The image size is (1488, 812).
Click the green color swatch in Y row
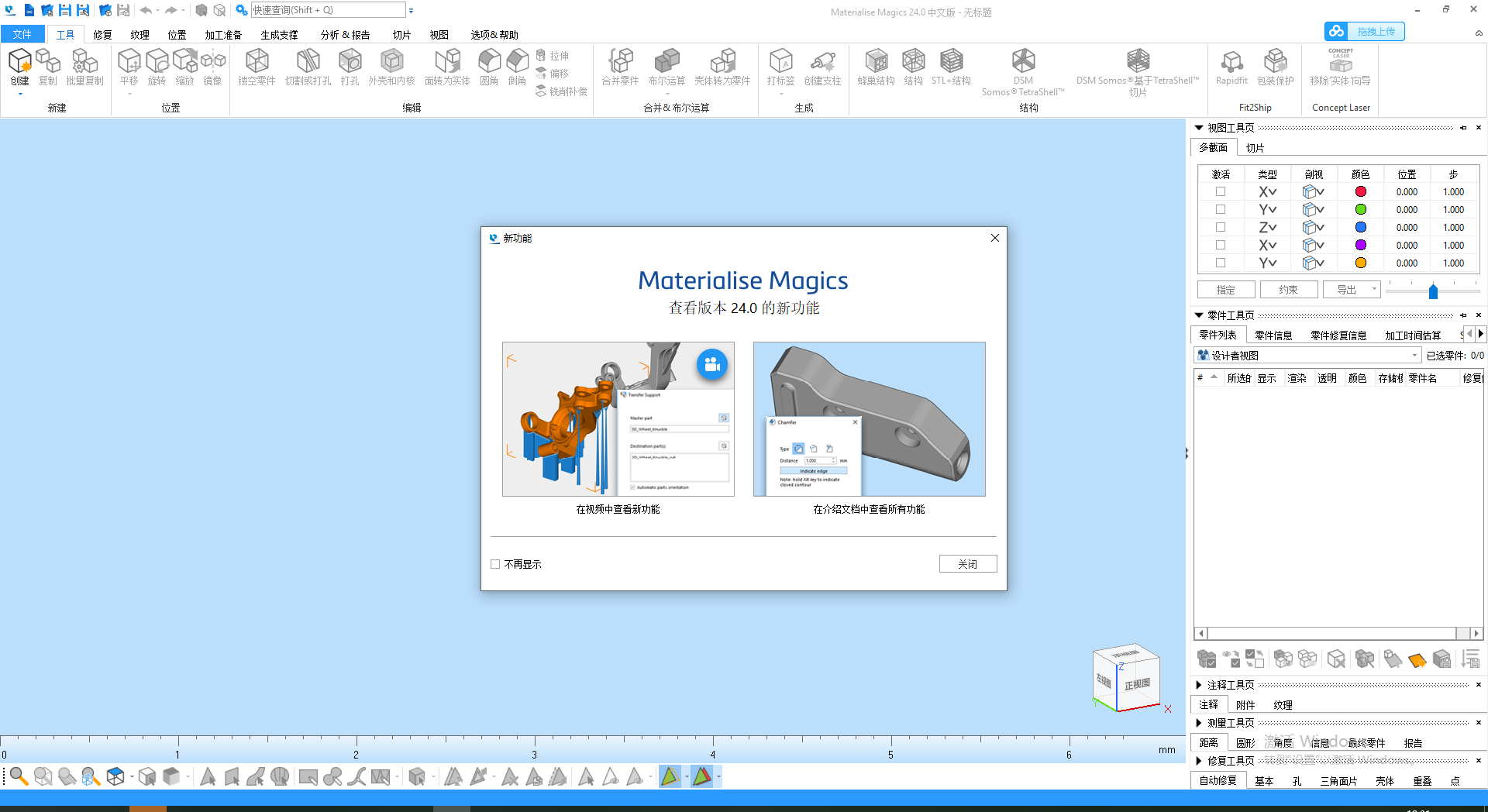point(1360,209)
